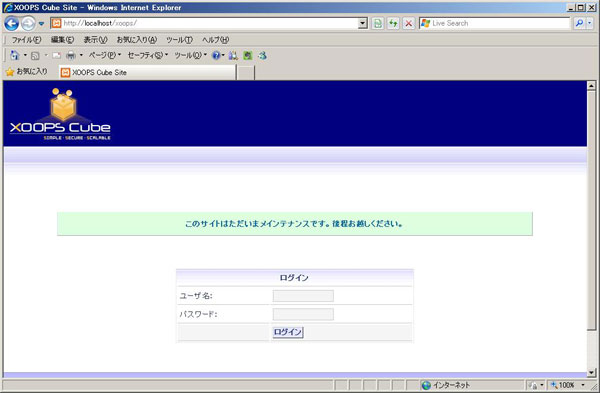
Task: Click the Forward navigation arrow
Action: pos(28,24)
